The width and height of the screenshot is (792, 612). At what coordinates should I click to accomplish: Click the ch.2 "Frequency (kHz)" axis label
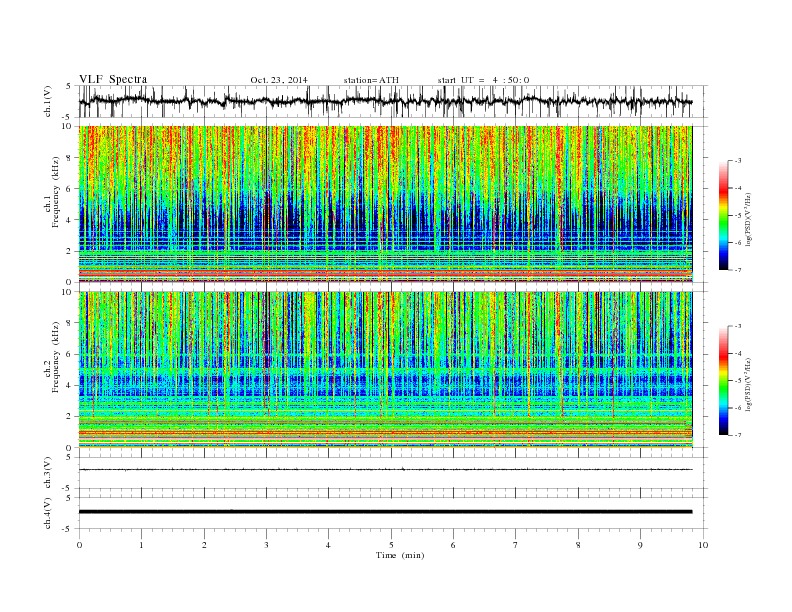click(x=55, y=356)
